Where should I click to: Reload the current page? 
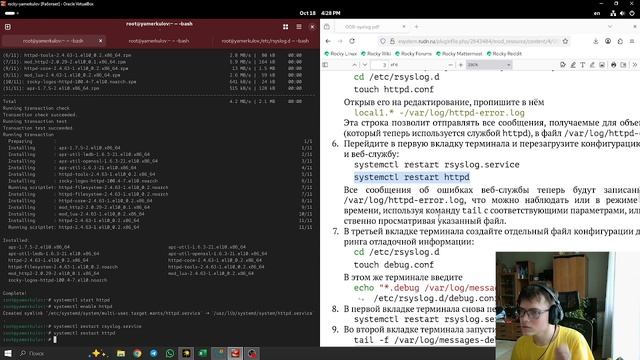pos(352,41)
